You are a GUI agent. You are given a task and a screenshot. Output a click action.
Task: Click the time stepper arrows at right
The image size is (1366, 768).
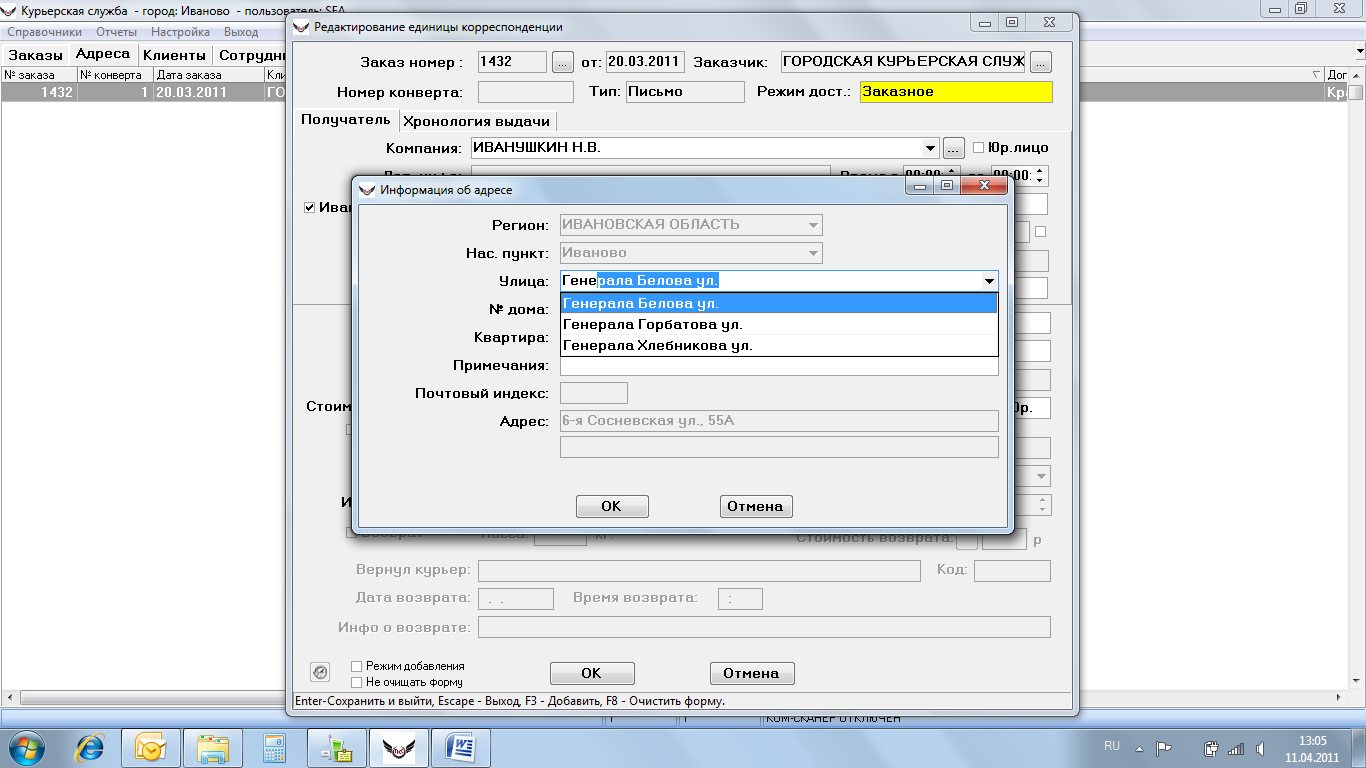tap(1041, 175)
